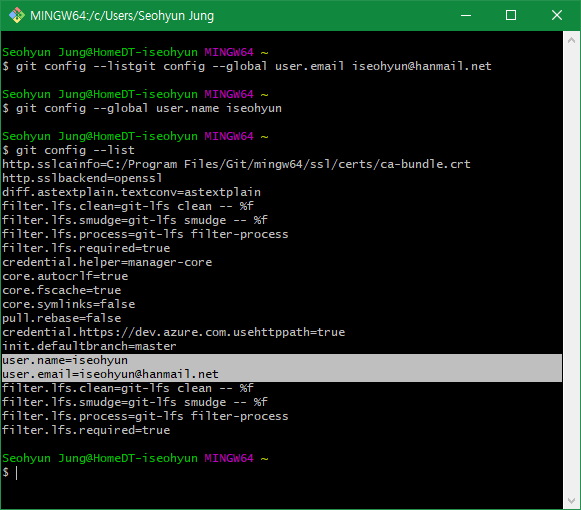Click the 'http.sslcainfo' ca-bundle.crt line

(x=236, y=164)
